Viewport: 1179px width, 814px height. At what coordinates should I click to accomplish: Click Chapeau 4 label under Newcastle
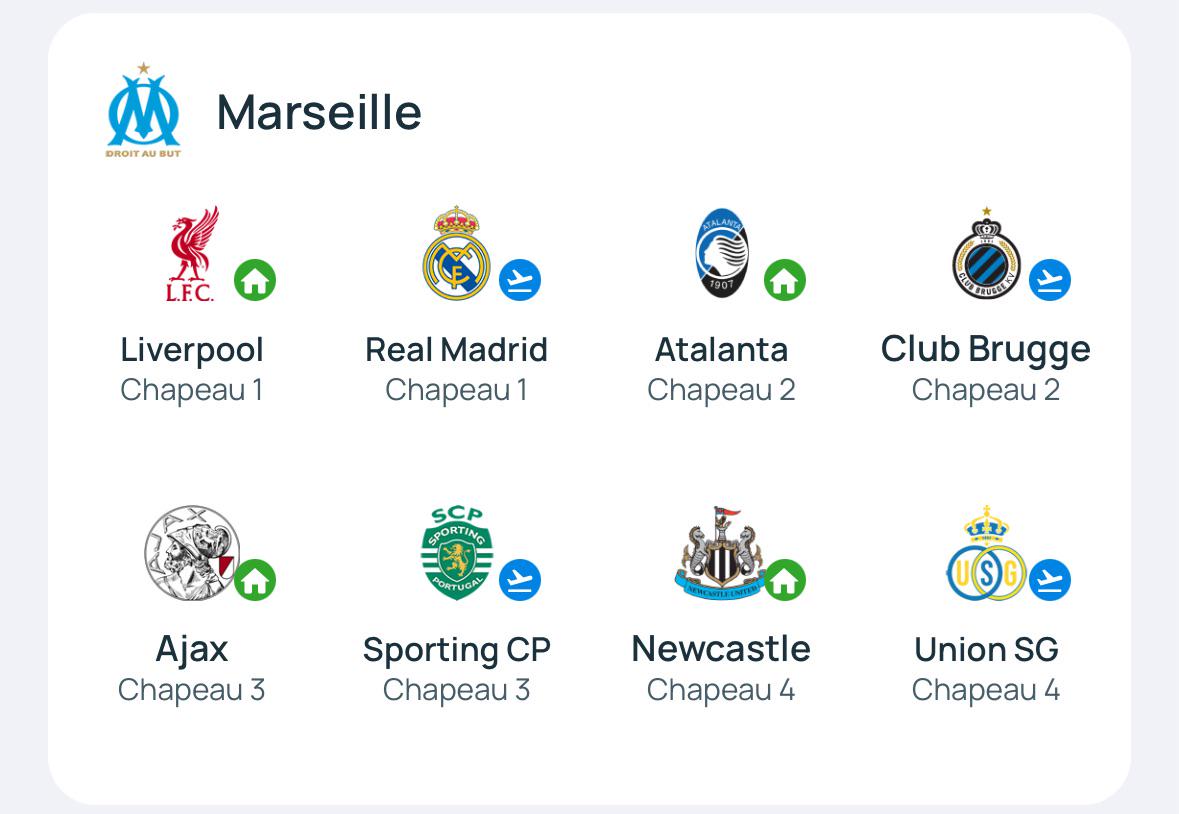[x=721, y=689]
